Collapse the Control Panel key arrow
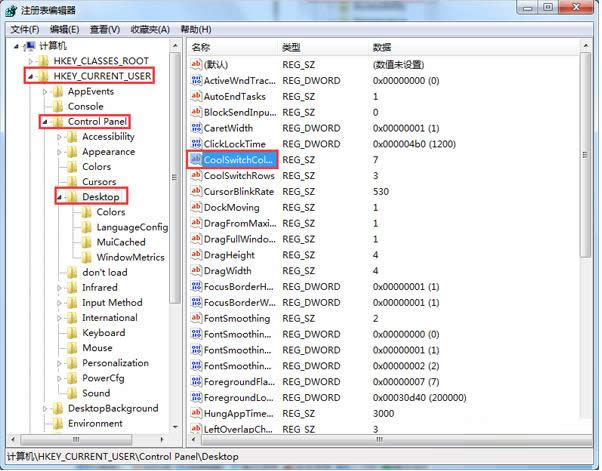 coord(45,122)
